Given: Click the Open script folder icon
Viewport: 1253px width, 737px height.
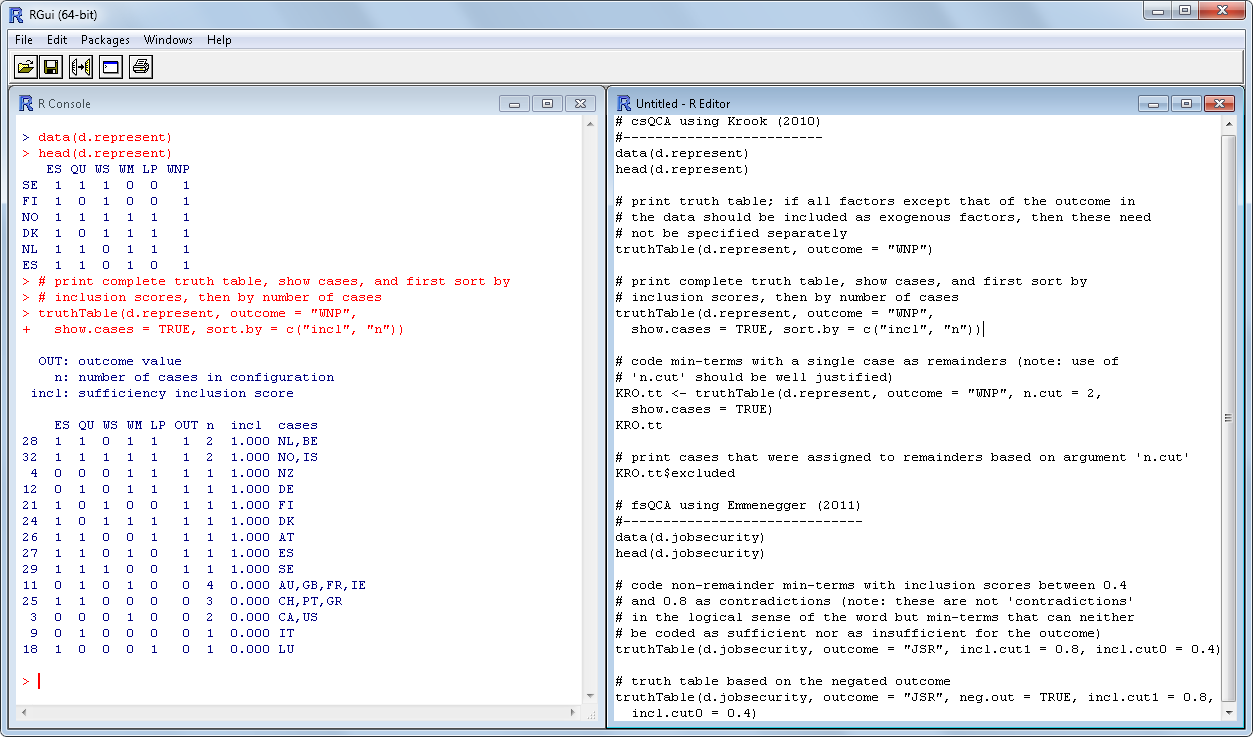Looking at the screenshot, I should point(25,67).
